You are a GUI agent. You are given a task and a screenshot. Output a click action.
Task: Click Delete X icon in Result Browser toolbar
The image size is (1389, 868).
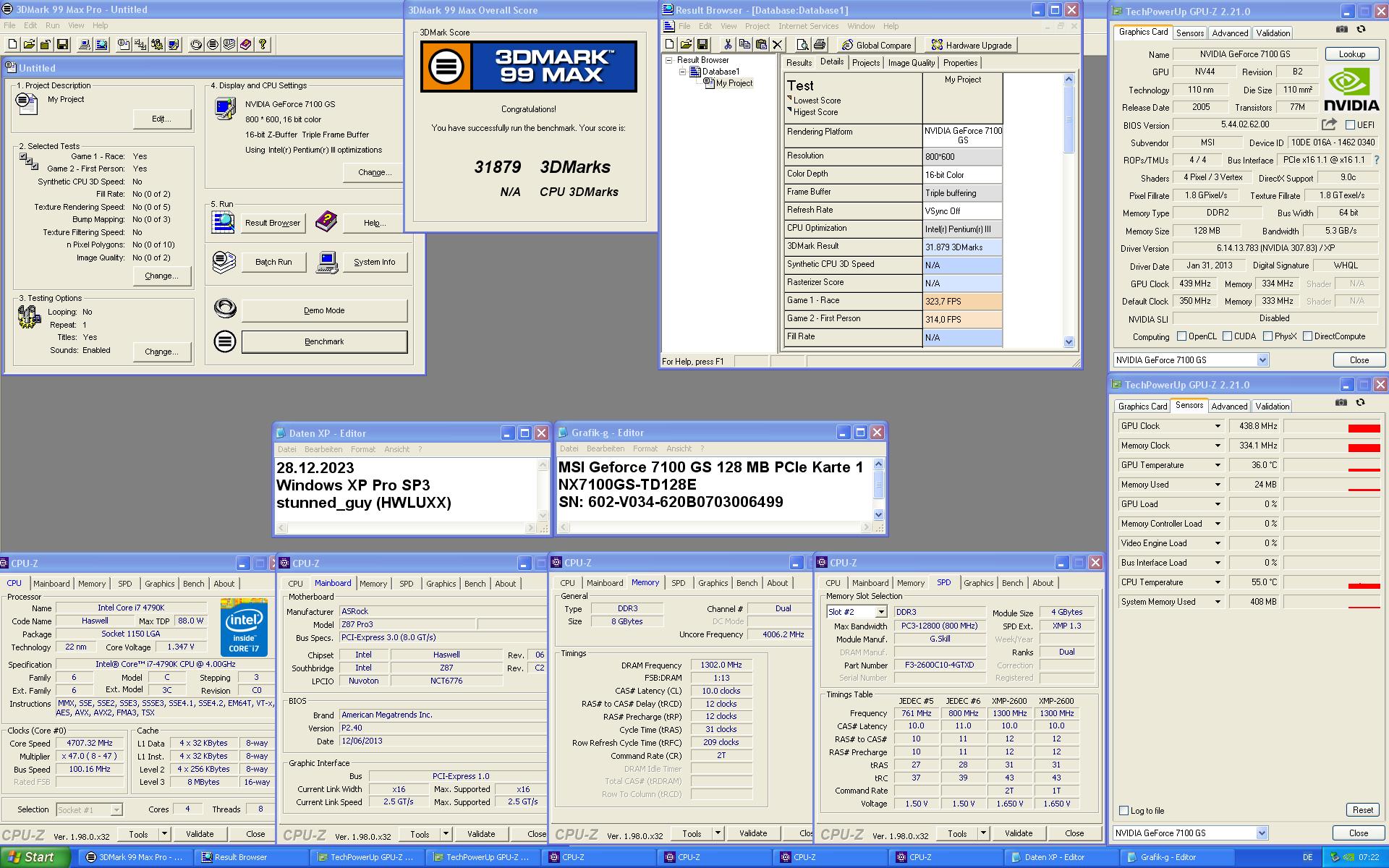point(778,45)
